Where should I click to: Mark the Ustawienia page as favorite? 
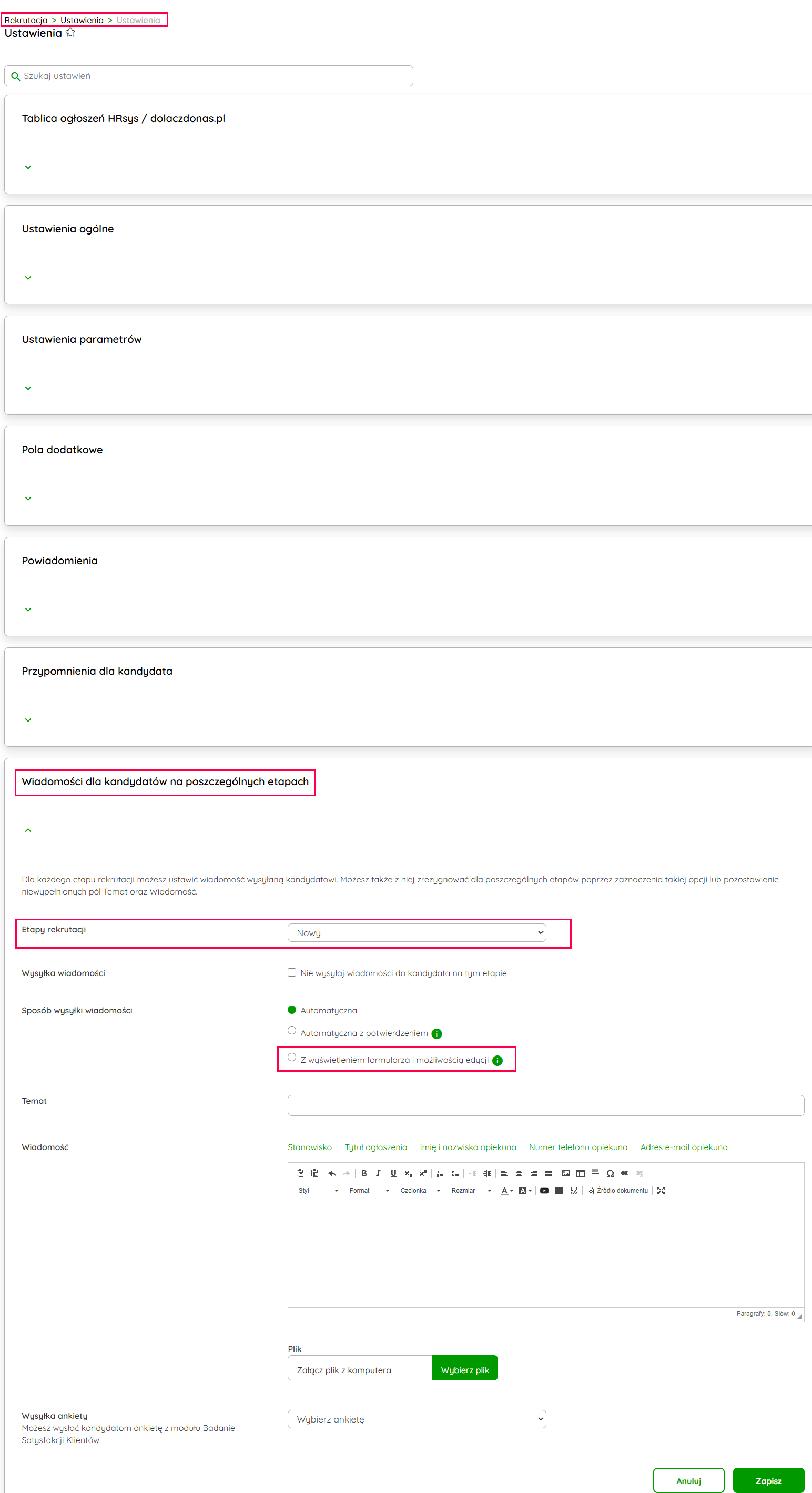[70, 33]
